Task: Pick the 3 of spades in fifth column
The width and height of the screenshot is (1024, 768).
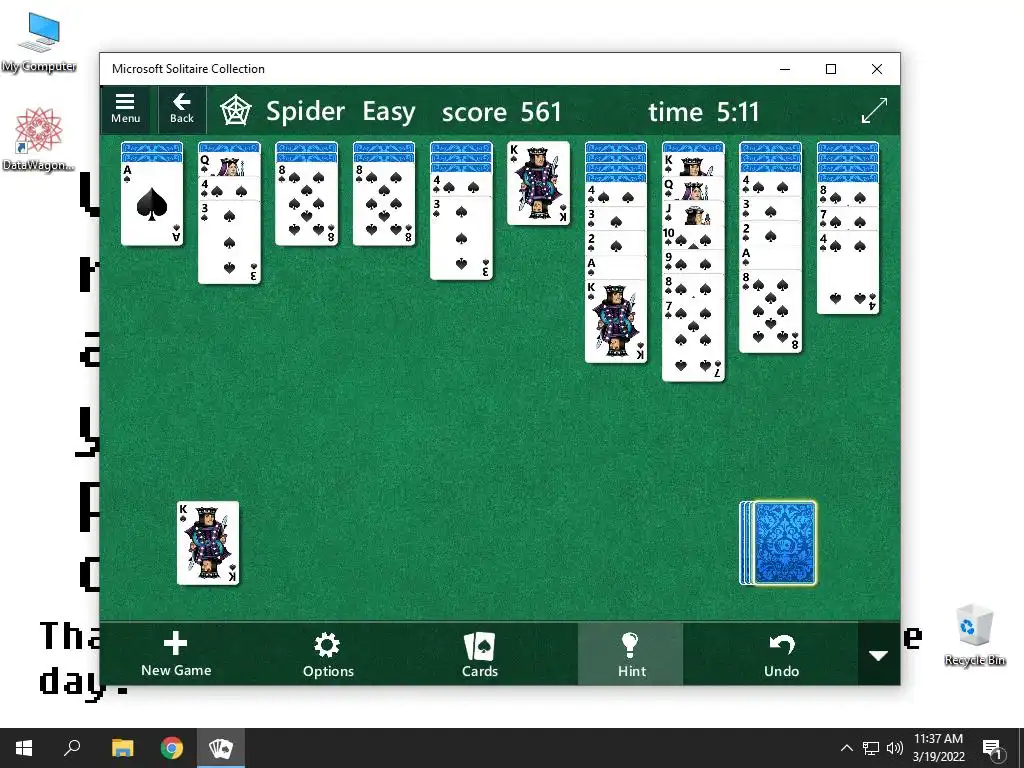Action: pyautogui.click(x=461, y=238)
